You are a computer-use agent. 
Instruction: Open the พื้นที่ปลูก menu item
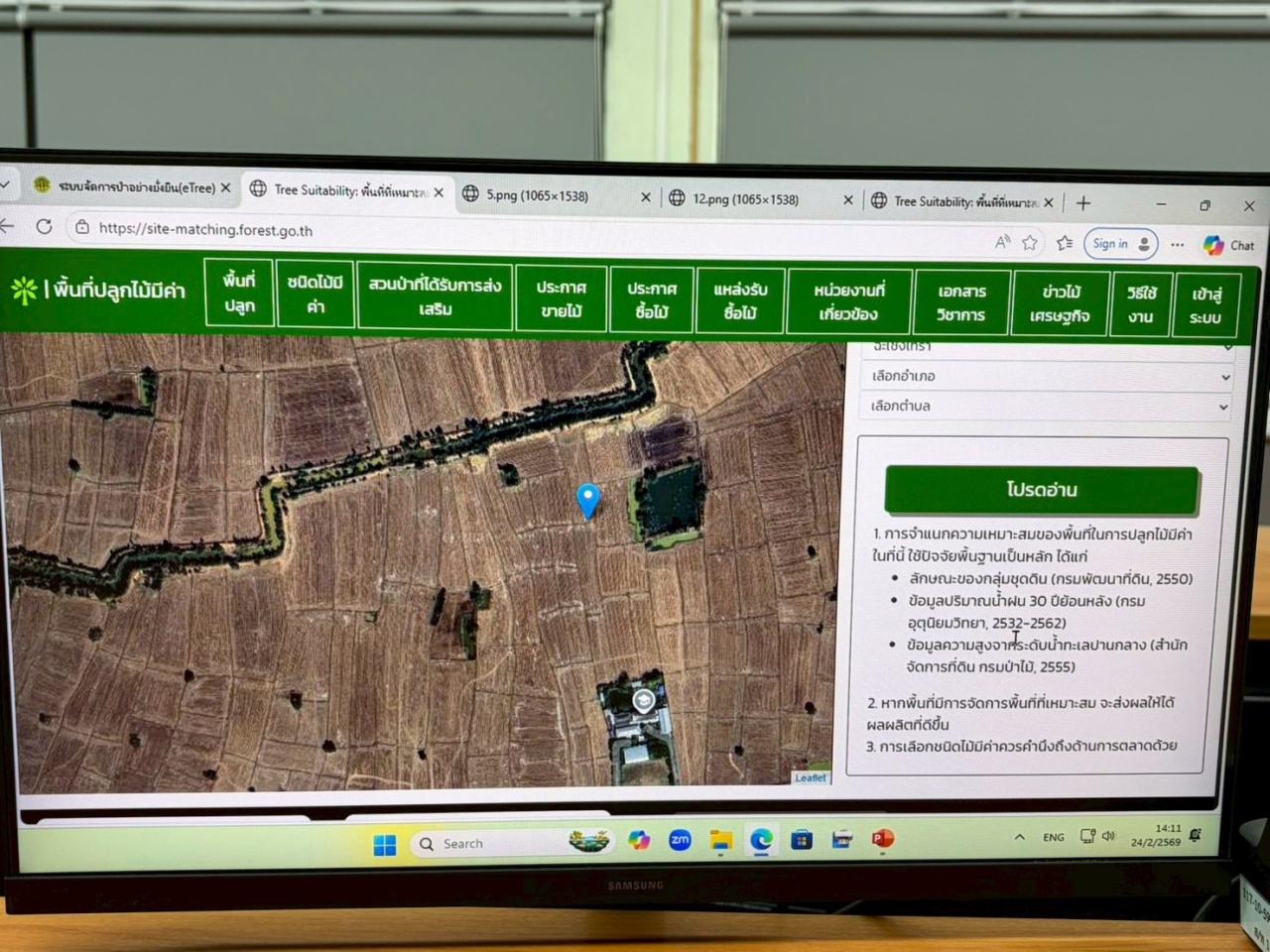tap(239, 293)
